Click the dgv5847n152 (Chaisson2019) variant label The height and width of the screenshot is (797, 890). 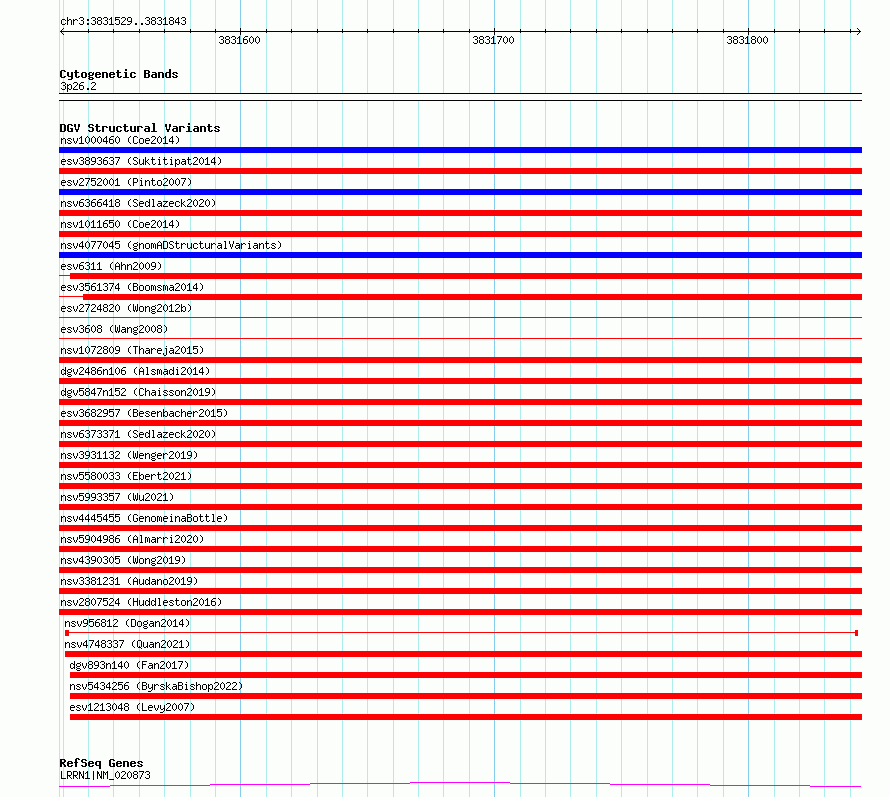tap(138, 392)
